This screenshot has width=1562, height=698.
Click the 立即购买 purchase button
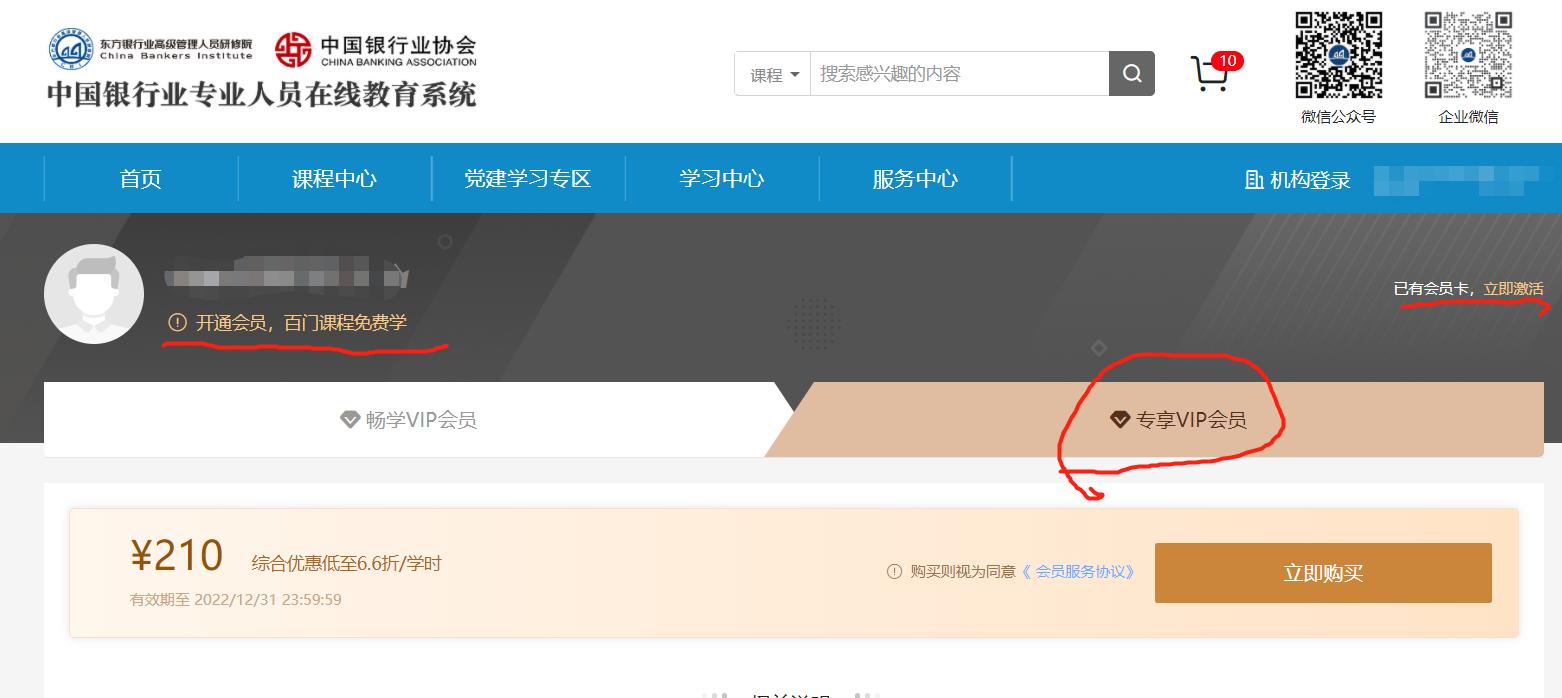[x=1322, y=572]
